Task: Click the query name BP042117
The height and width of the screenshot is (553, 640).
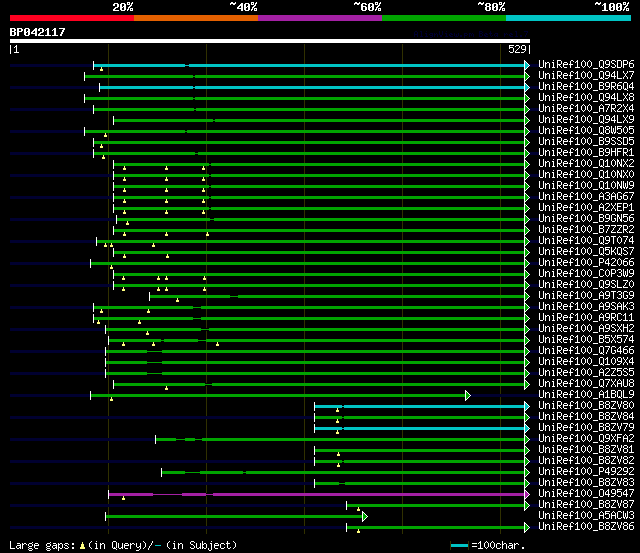Action: click(x=37, y=32)
